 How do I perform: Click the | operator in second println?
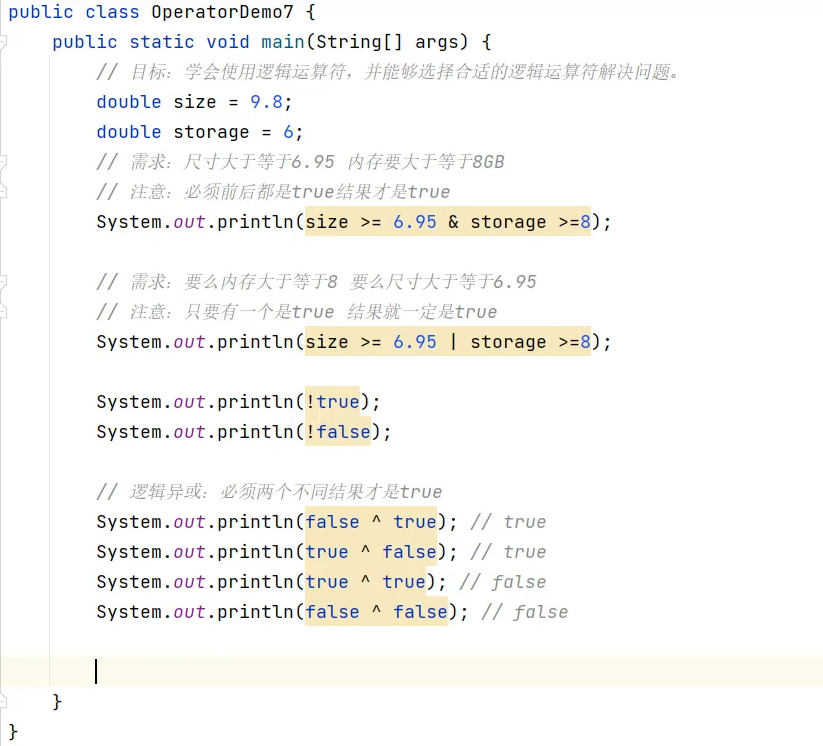[453, 342]
